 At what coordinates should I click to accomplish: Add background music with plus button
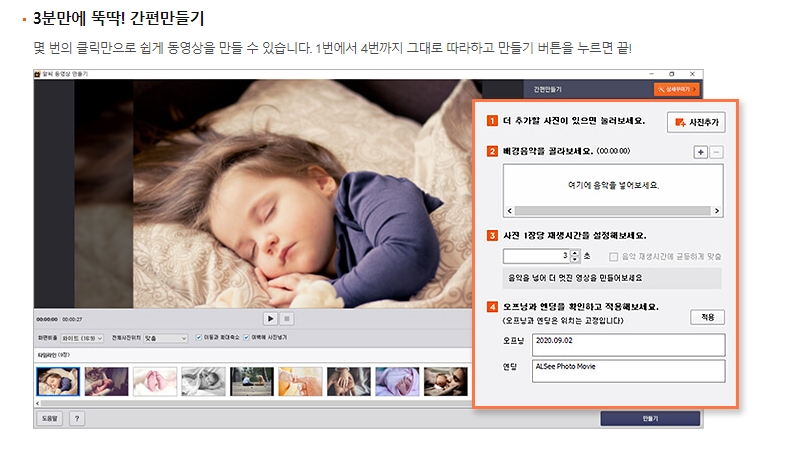pyautogui.click(x=700, y=152)
